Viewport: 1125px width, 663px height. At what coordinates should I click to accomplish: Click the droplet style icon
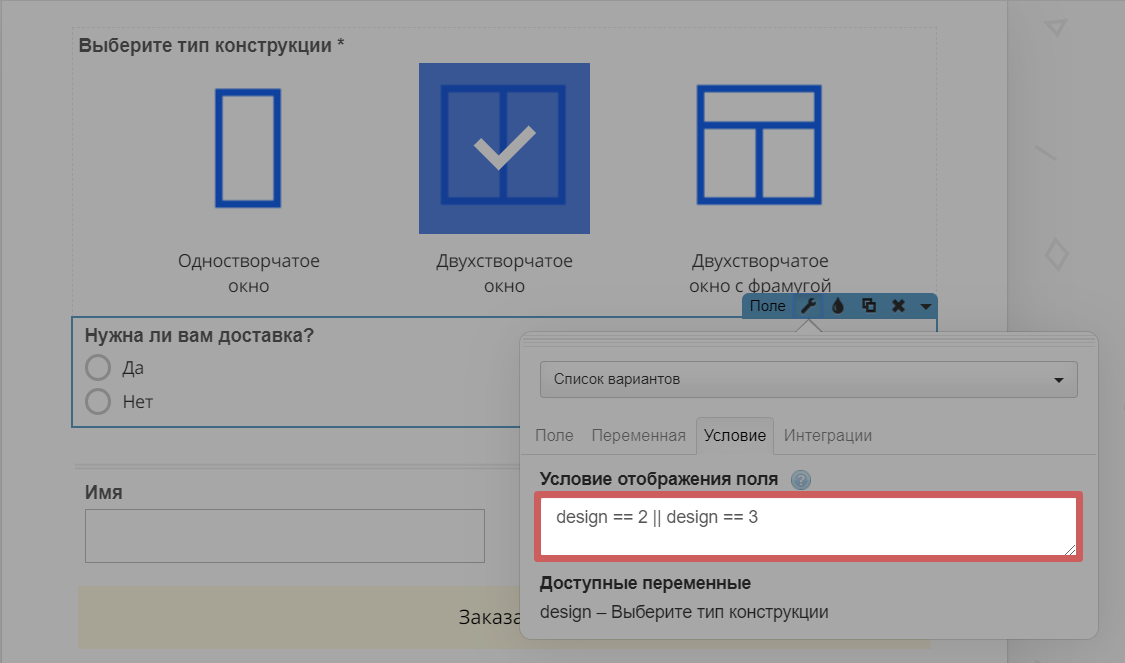838,306
